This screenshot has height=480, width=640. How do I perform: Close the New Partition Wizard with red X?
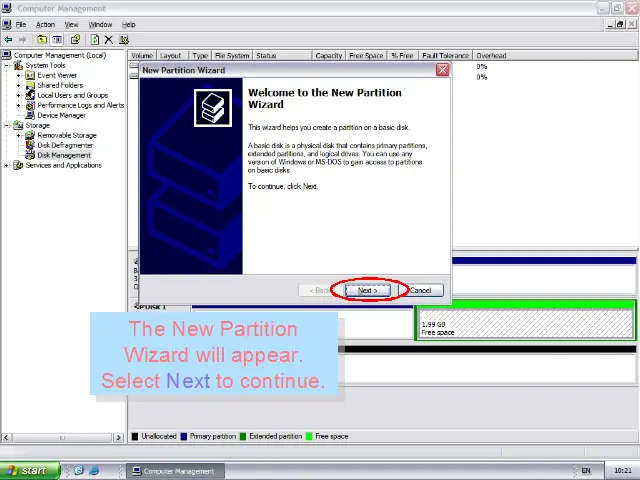[442, 70]
